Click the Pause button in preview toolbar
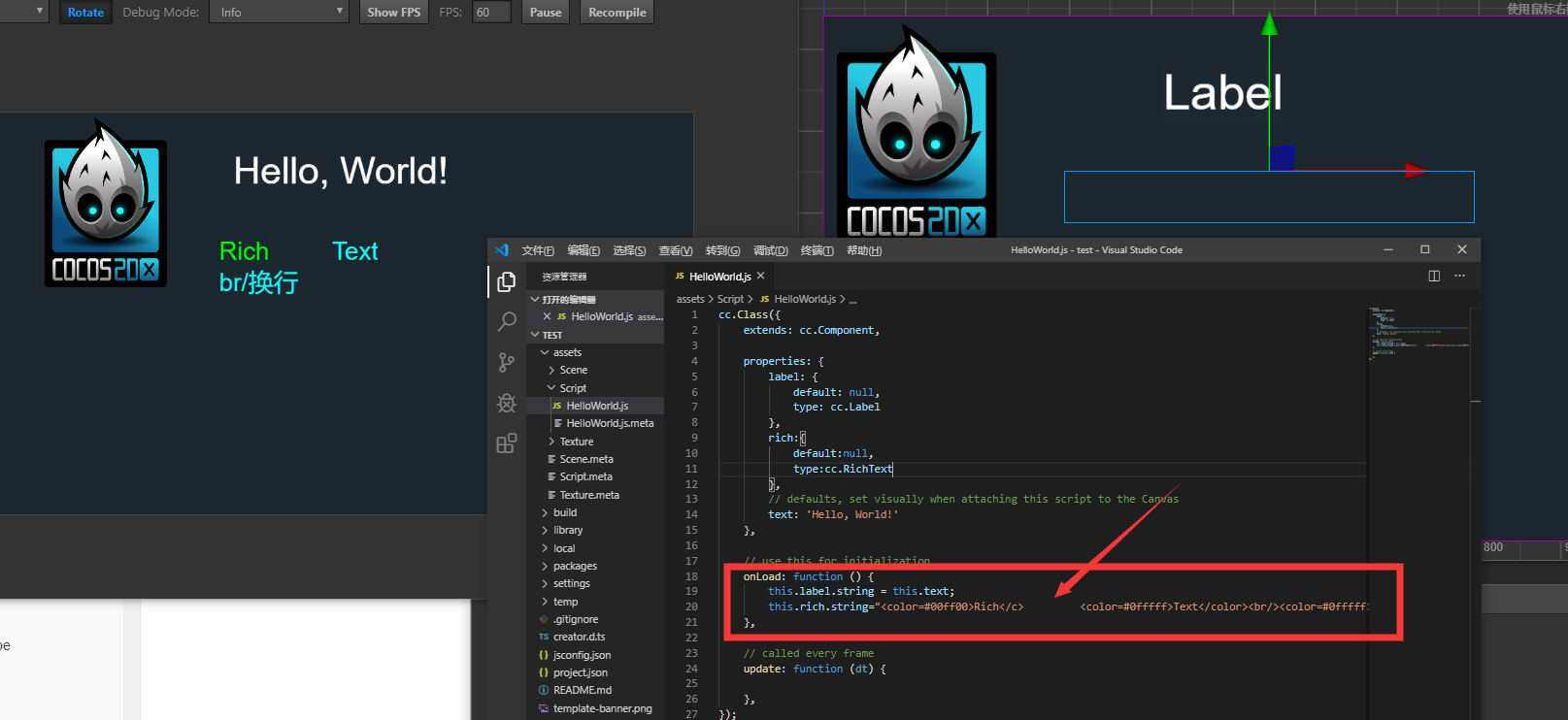The image size is (1568, 720). [x=546, y=13]
